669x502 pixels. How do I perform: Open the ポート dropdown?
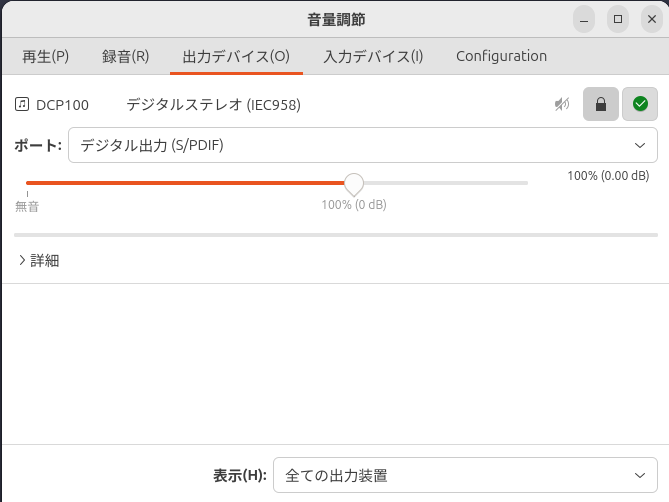(363, 145)
